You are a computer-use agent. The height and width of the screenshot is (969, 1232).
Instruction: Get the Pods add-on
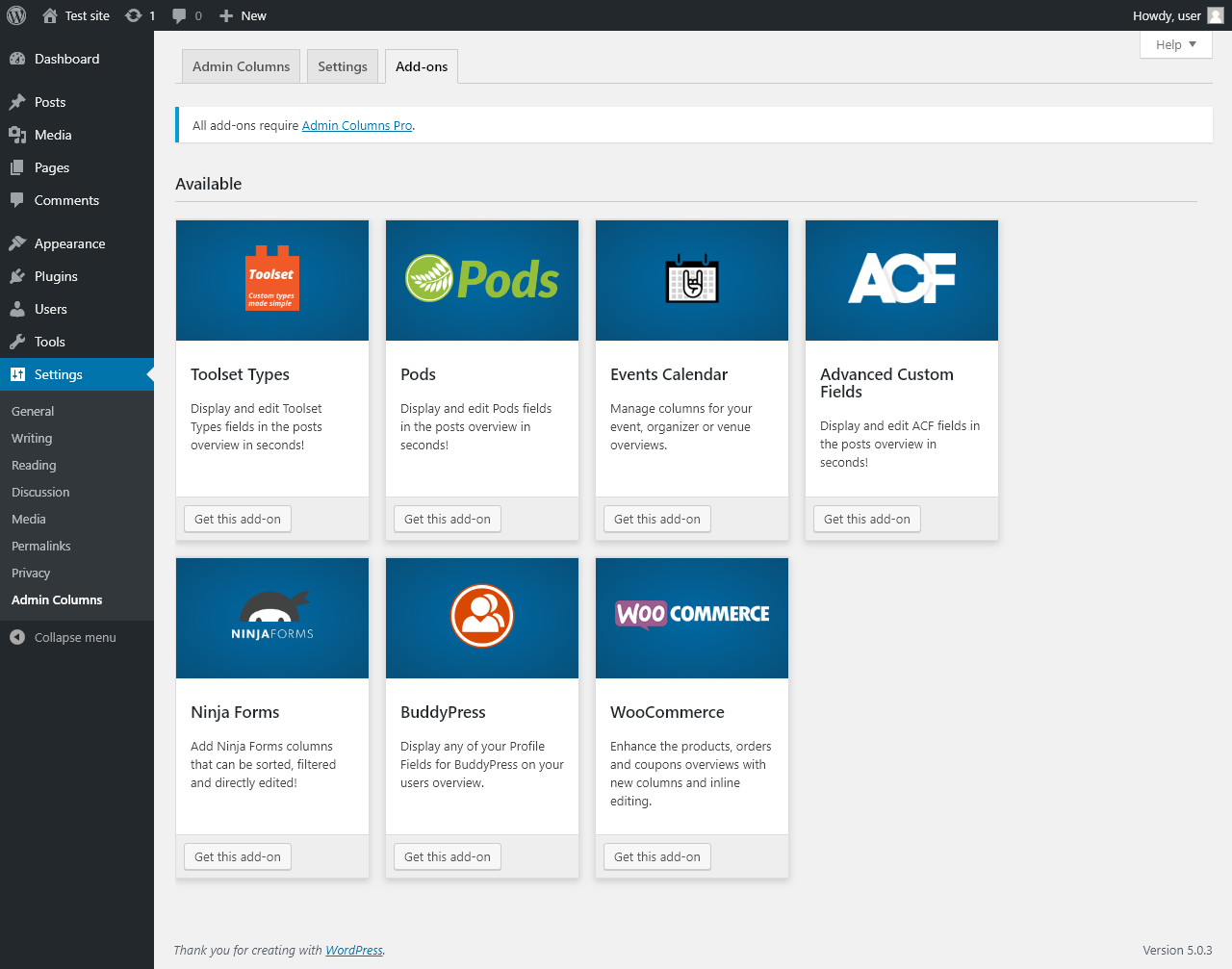[x=448, y=519]
